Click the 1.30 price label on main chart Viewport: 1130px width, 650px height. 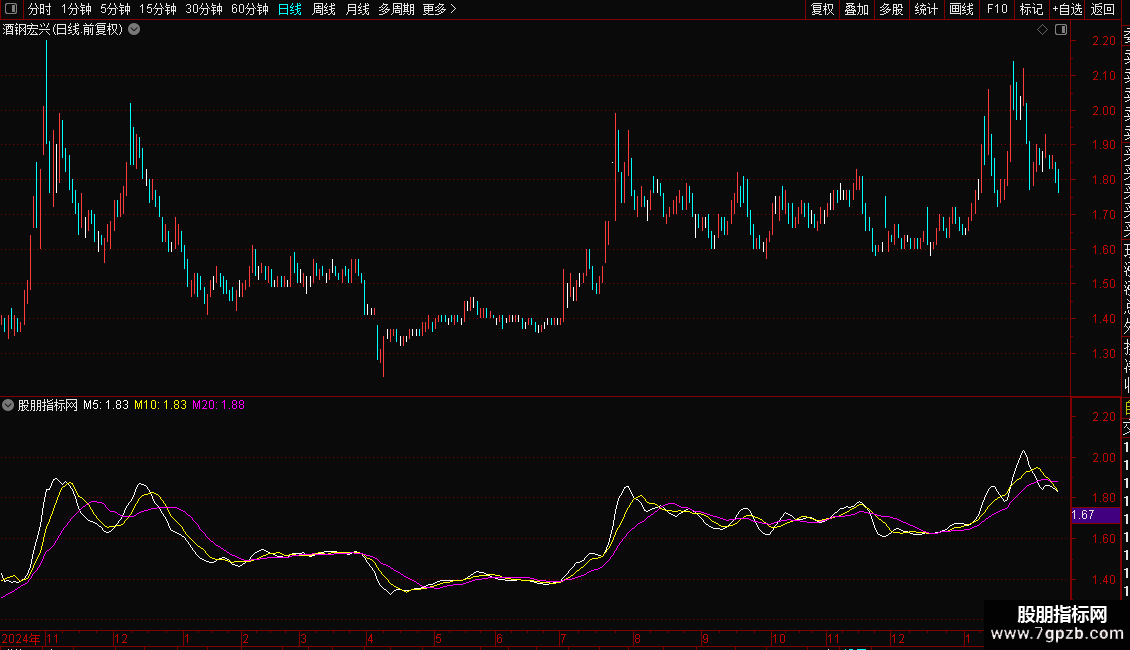click(1104, 354)
